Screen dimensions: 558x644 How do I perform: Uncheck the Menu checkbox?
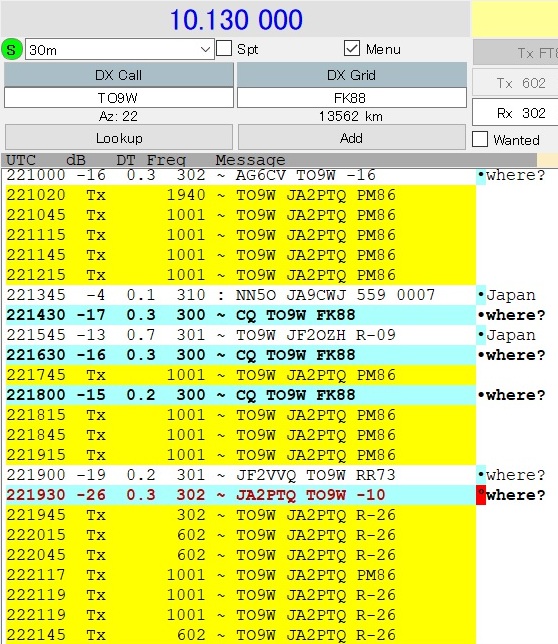coord(352,48)
